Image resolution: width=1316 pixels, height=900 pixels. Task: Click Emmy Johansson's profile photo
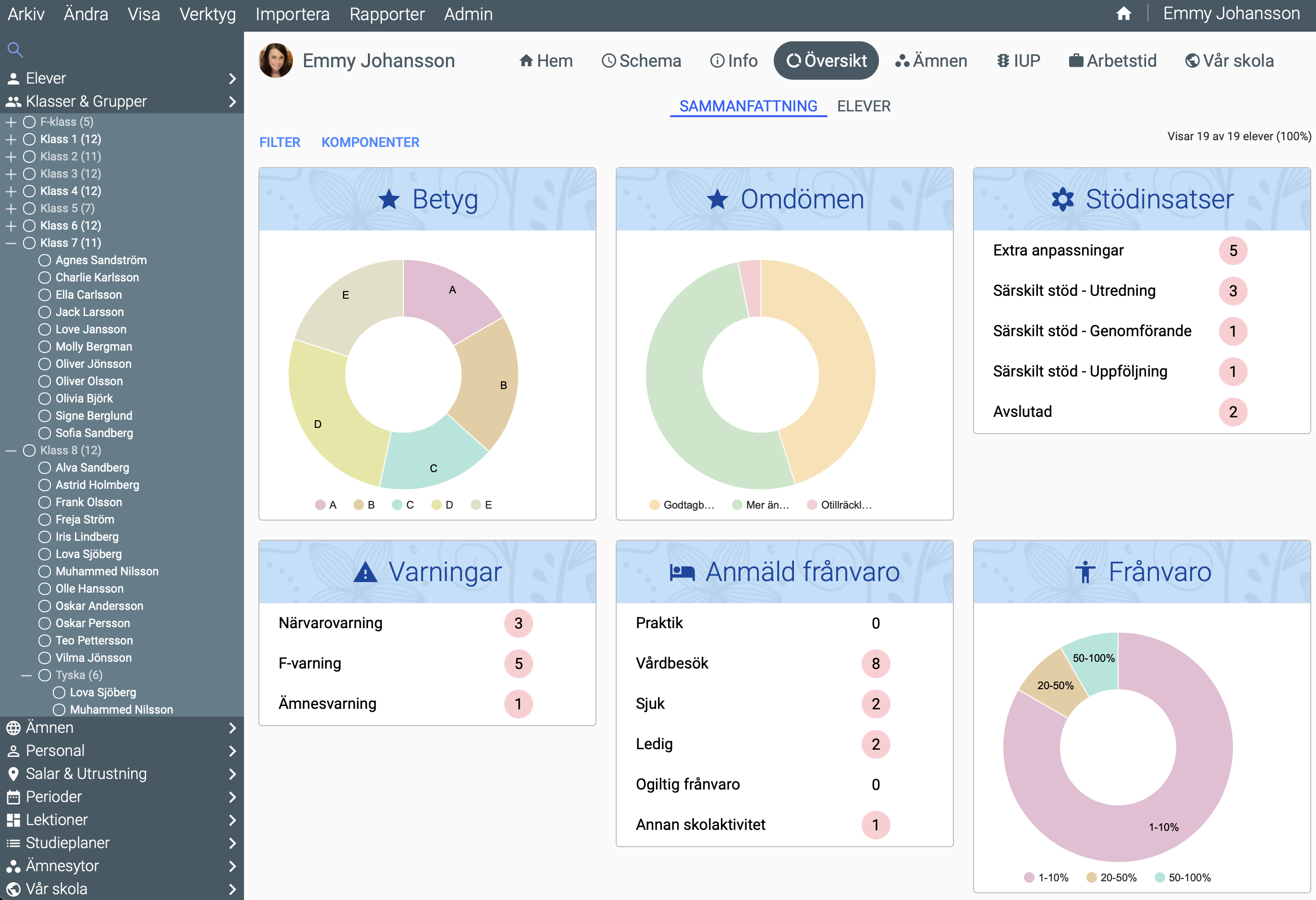(x=276, y=61)
